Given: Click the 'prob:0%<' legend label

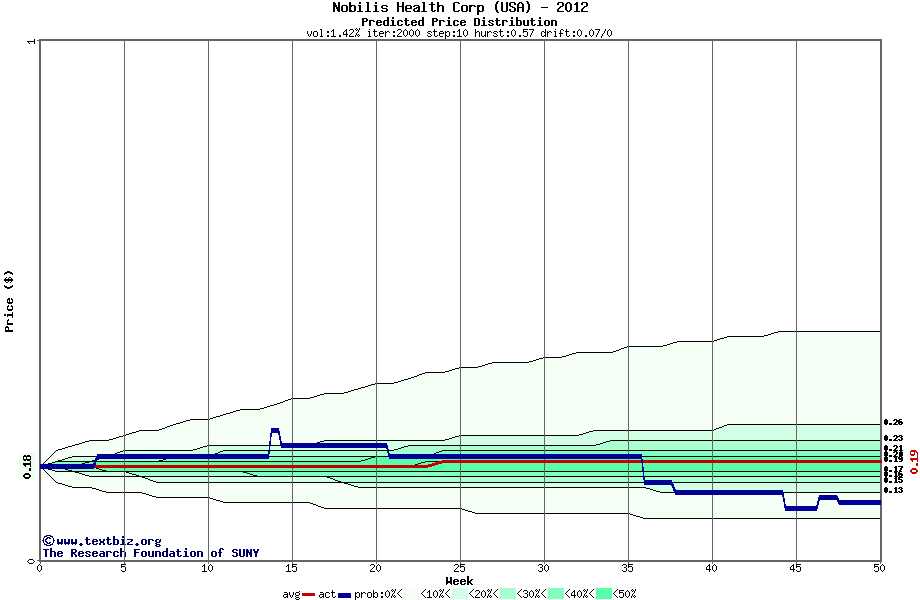Looking at the screenshot, I should click(x=378, y=594).
